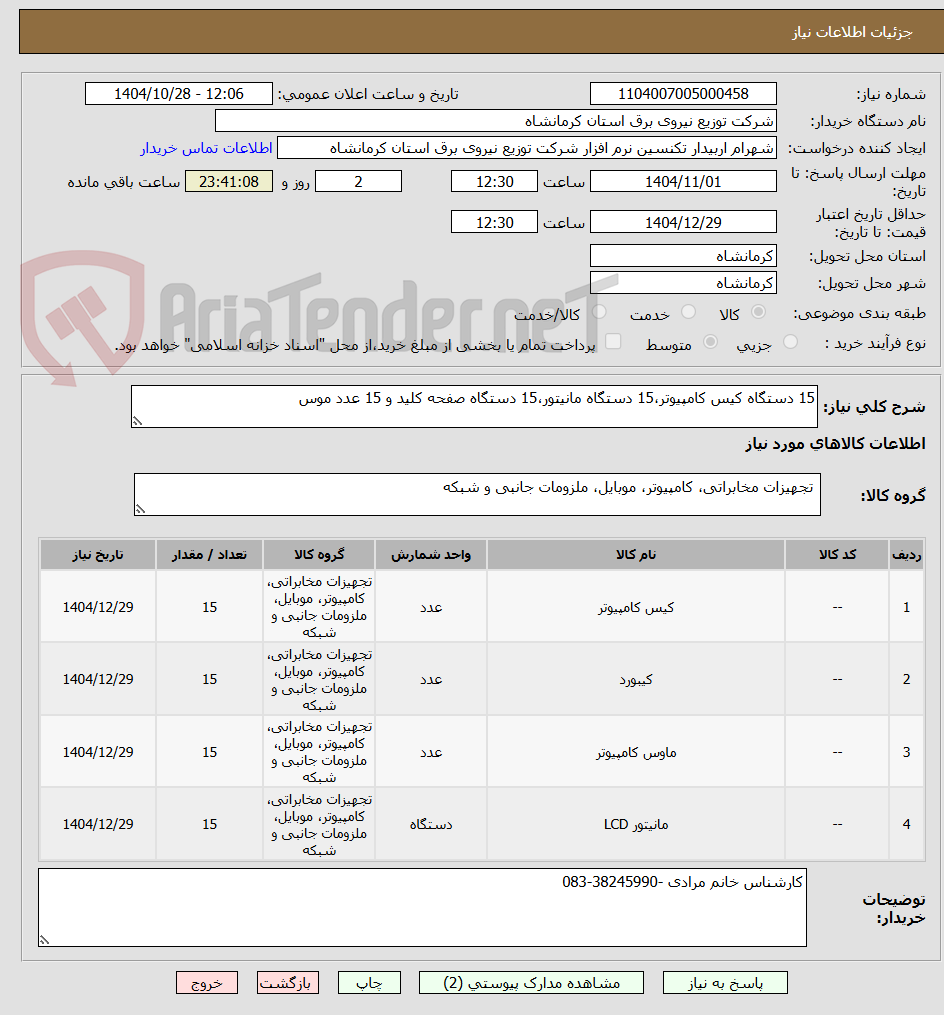Click the چاپ print button
This screenshot has width=944, height=1015.
pyautogui.click(x=369, y=983)
